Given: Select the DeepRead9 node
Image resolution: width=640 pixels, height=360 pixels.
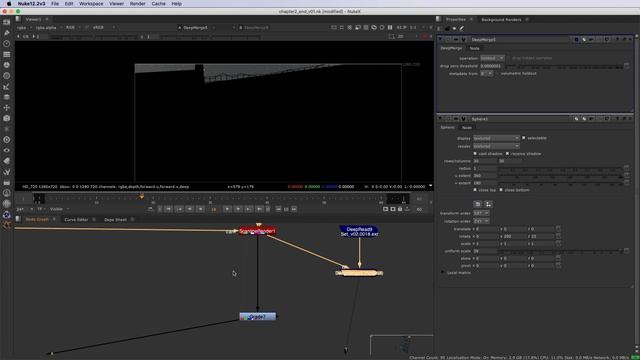Looking at the screenshot, I should click(x=359, y=231).
